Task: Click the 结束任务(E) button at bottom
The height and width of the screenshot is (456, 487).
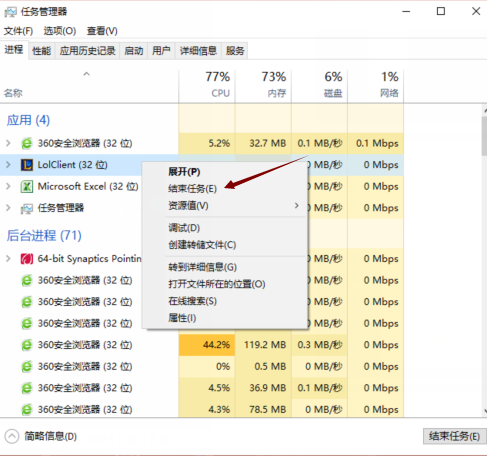Action: click(454, 436)
